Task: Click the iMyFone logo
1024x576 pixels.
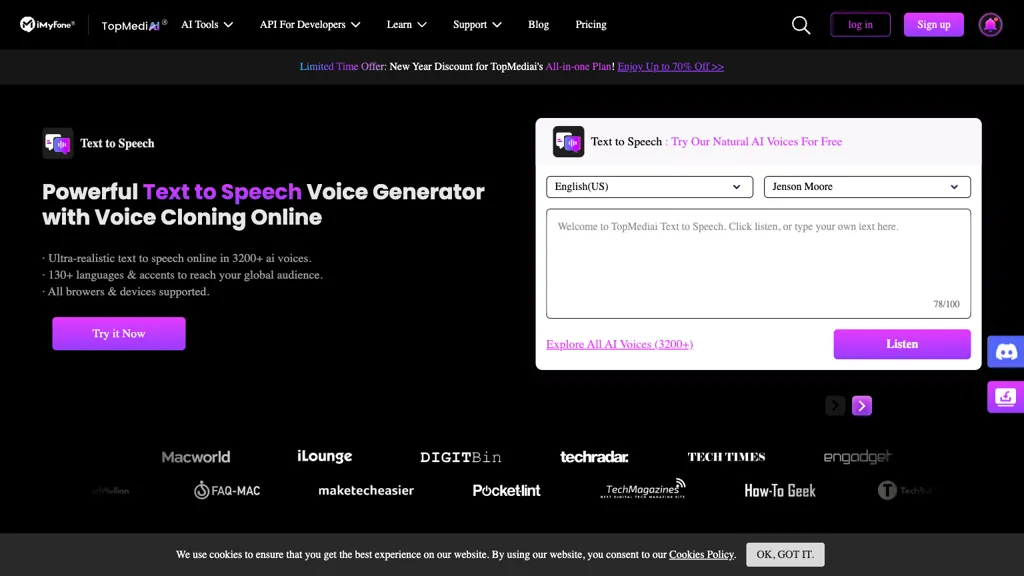Action: (x=47, y=24)
